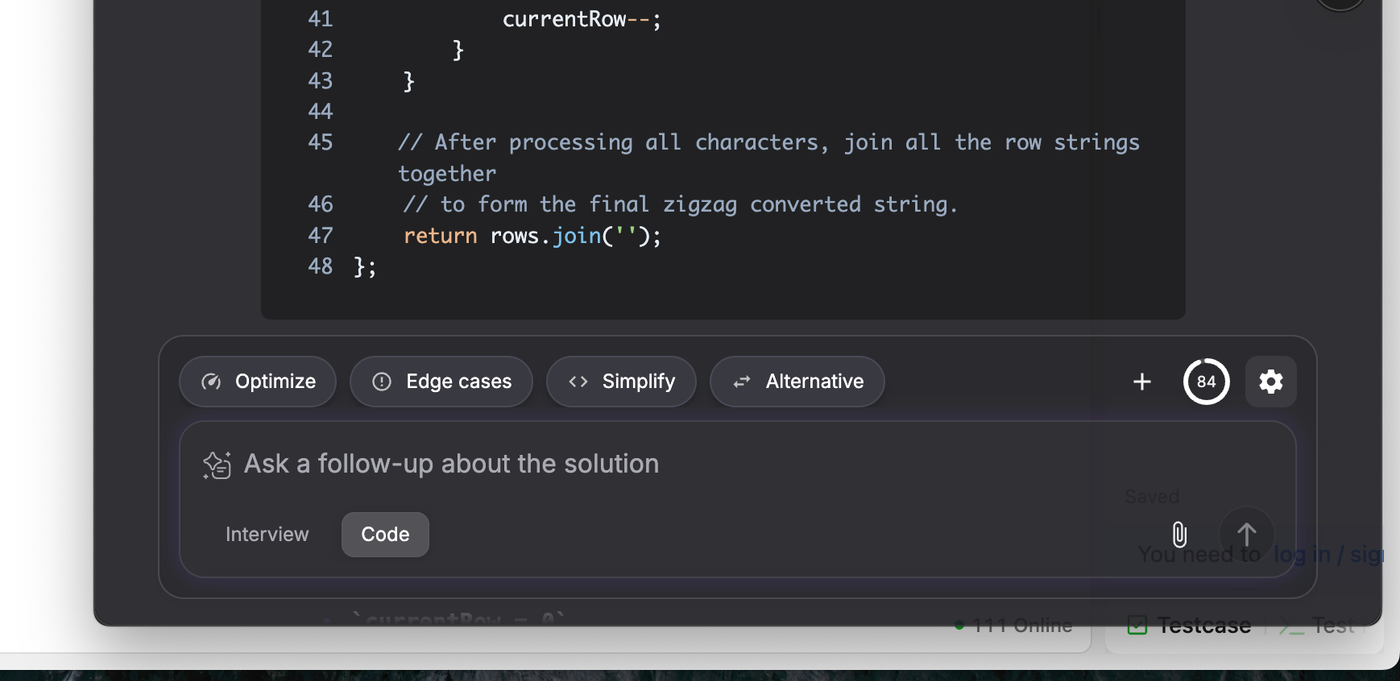Screen dimensions: 1400x681
Task: Click the plus icon beside the chips
Action: pyautogui.click(x=1142, y=381)
